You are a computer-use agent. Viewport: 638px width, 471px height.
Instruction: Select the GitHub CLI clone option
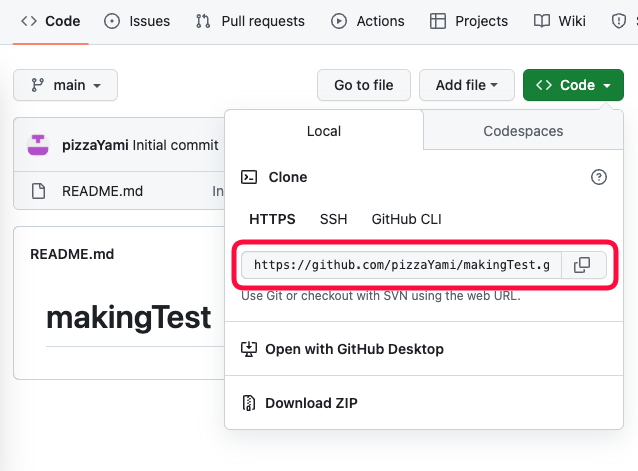[x=406, y=219]
